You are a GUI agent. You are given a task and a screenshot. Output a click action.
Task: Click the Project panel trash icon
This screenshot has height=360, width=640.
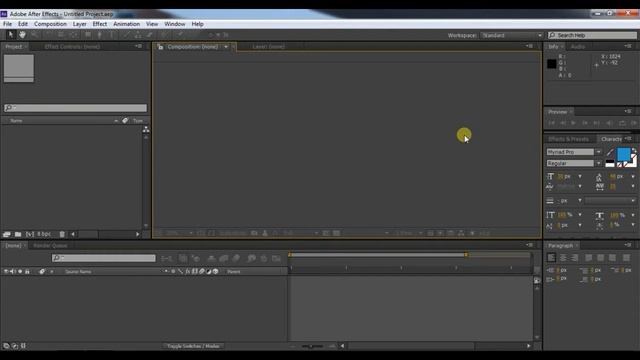62,234
